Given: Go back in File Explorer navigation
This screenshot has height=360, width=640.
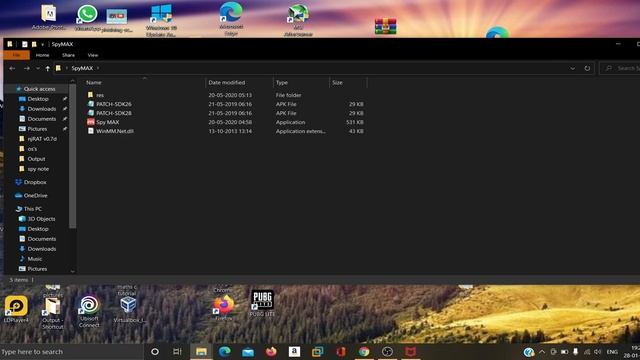Looking at the screenshot, I should coord(12,68).
